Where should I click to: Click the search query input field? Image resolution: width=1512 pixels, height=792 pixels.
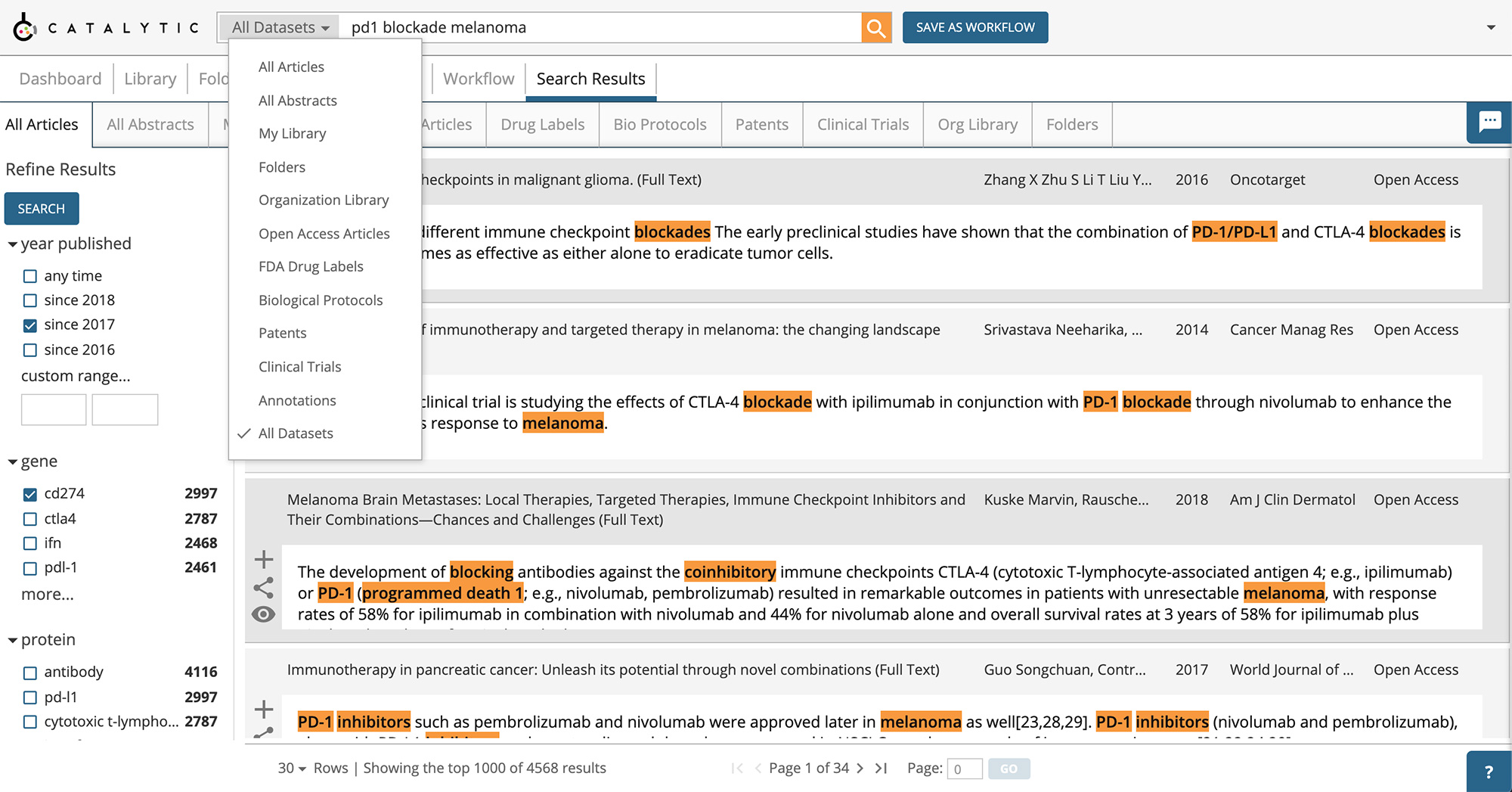[601, 28]
